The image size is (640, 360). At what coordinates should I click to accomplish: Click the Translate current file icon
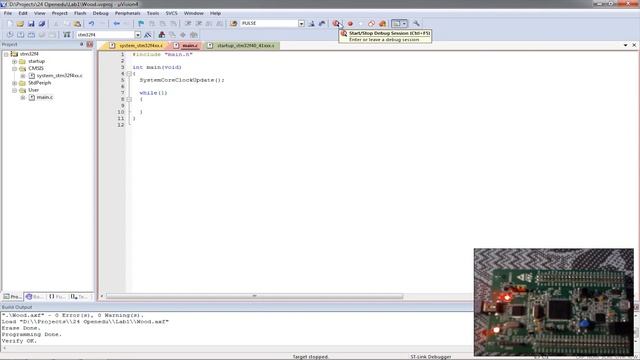10,35
